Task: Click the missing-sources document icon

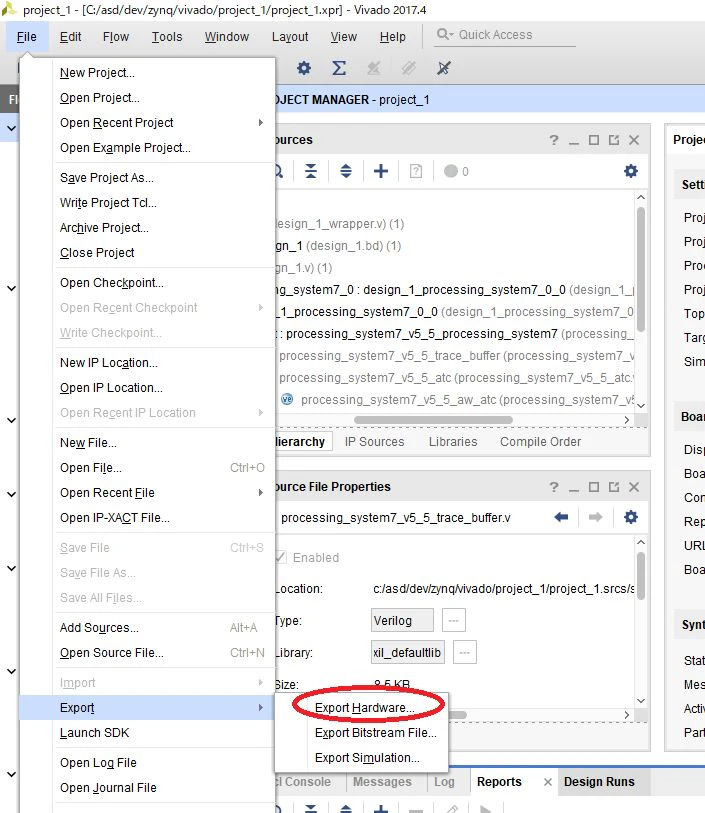Action: tap(416, 171)
